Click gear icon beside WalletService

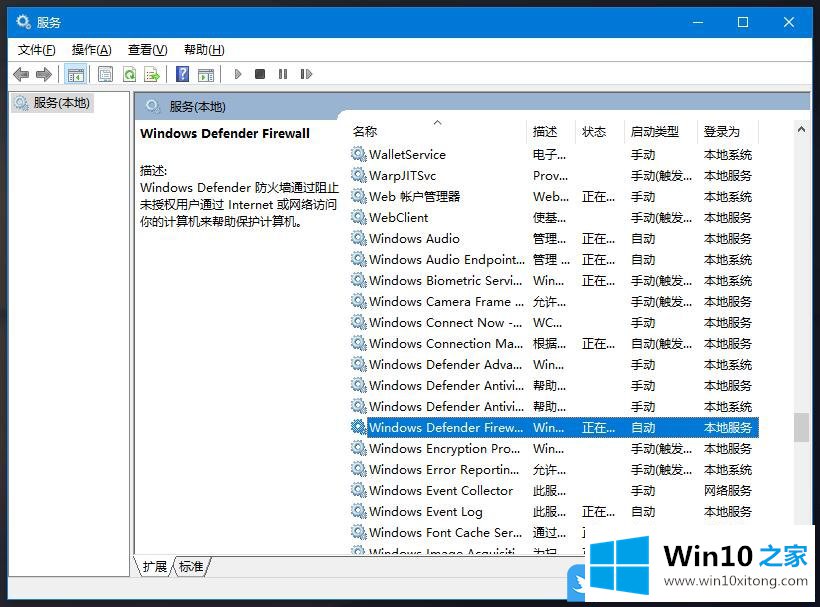click(x=359, y=154)
